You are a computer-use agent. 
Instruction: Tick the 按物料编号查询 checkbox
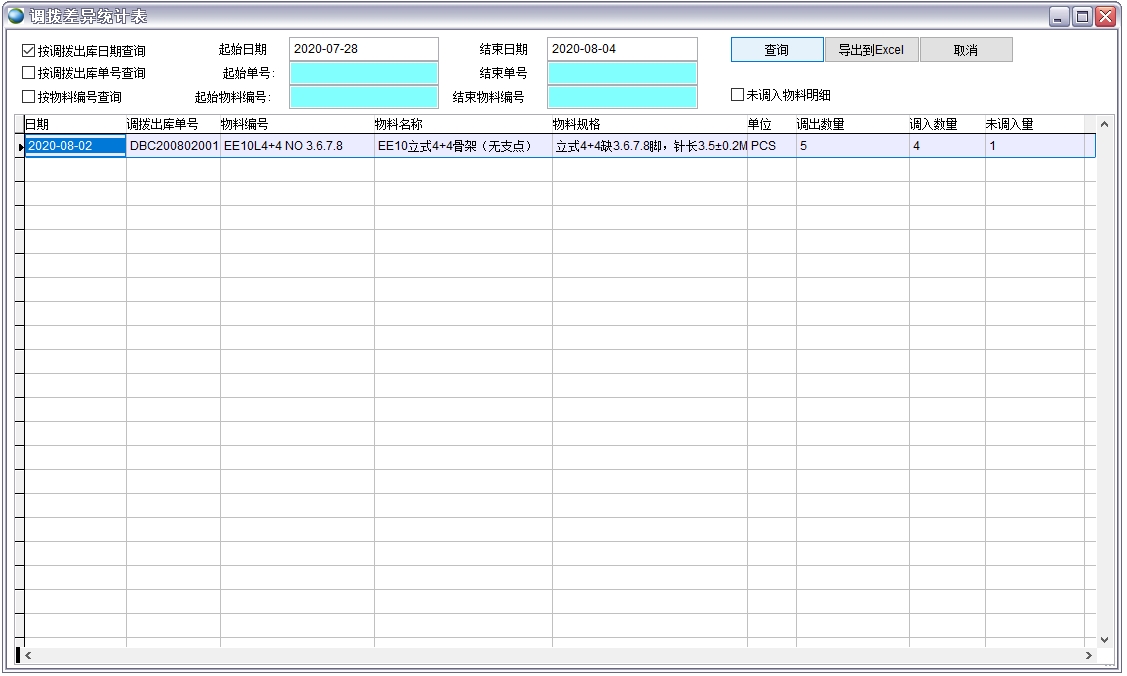pos(29,97)
